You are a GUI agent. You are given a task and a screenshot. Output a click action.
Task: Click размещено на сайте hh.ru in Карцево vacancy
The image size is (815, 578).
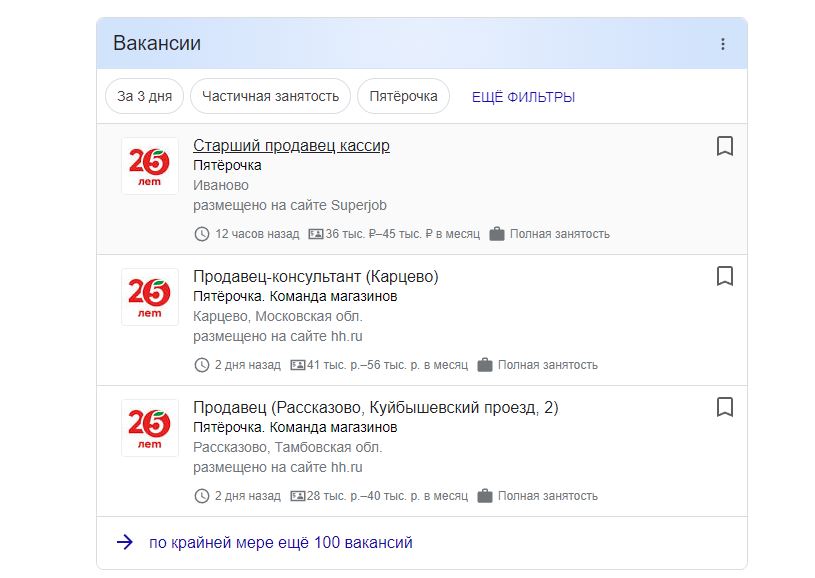278,337
